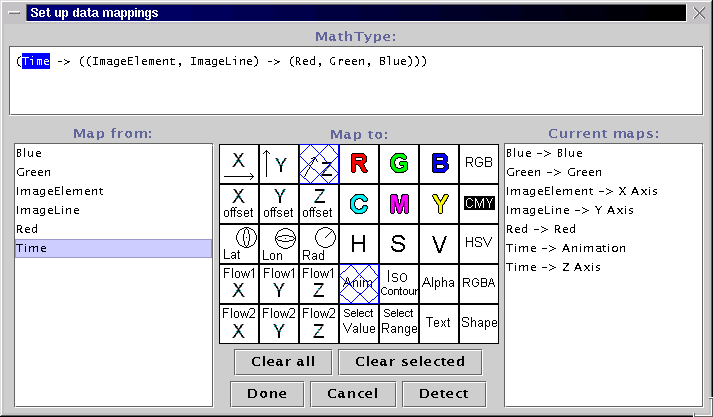Select the RGB mapping icon
The height and width of the screenshot is (417, 713).
tap(479, 164)
